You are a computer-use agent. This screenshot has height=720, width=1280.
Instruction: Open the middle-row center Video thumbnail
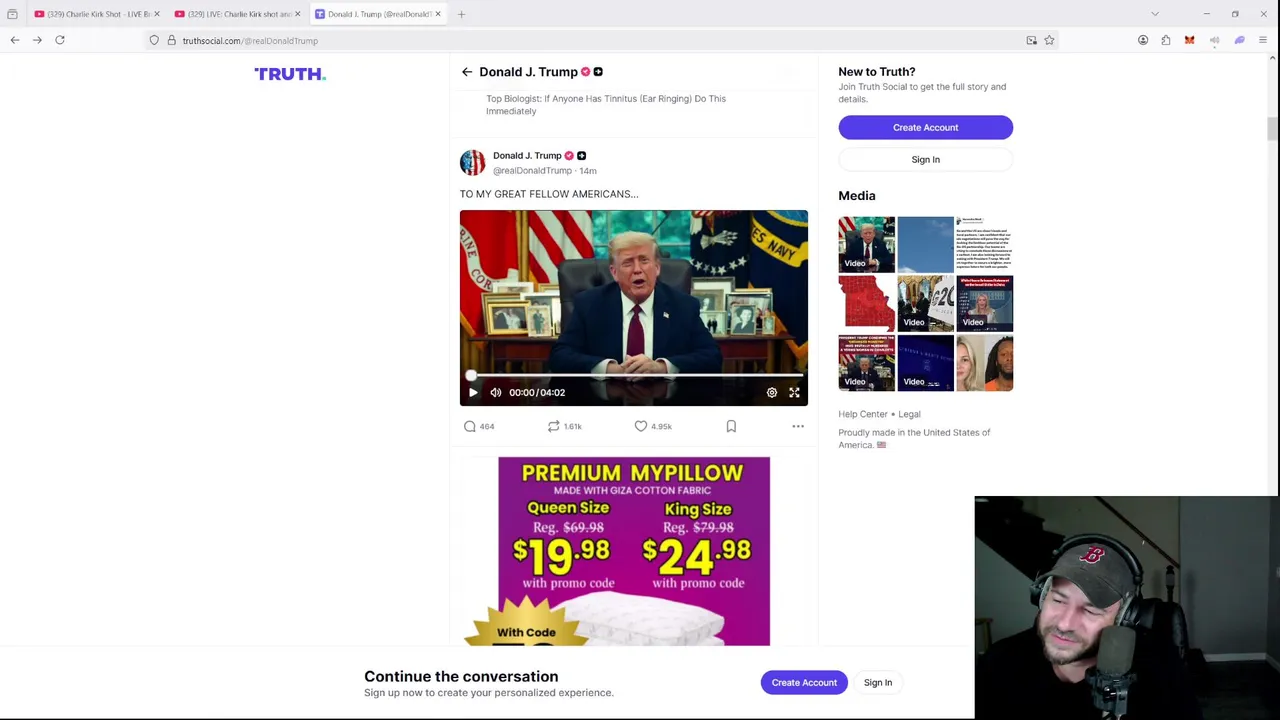[x=926, y=303]
